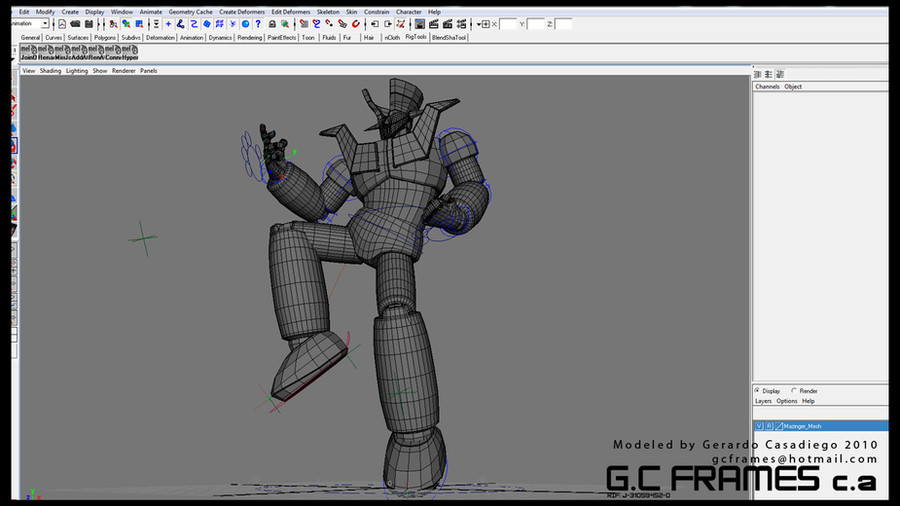Click the lock current selection icon

pos(272,24)
